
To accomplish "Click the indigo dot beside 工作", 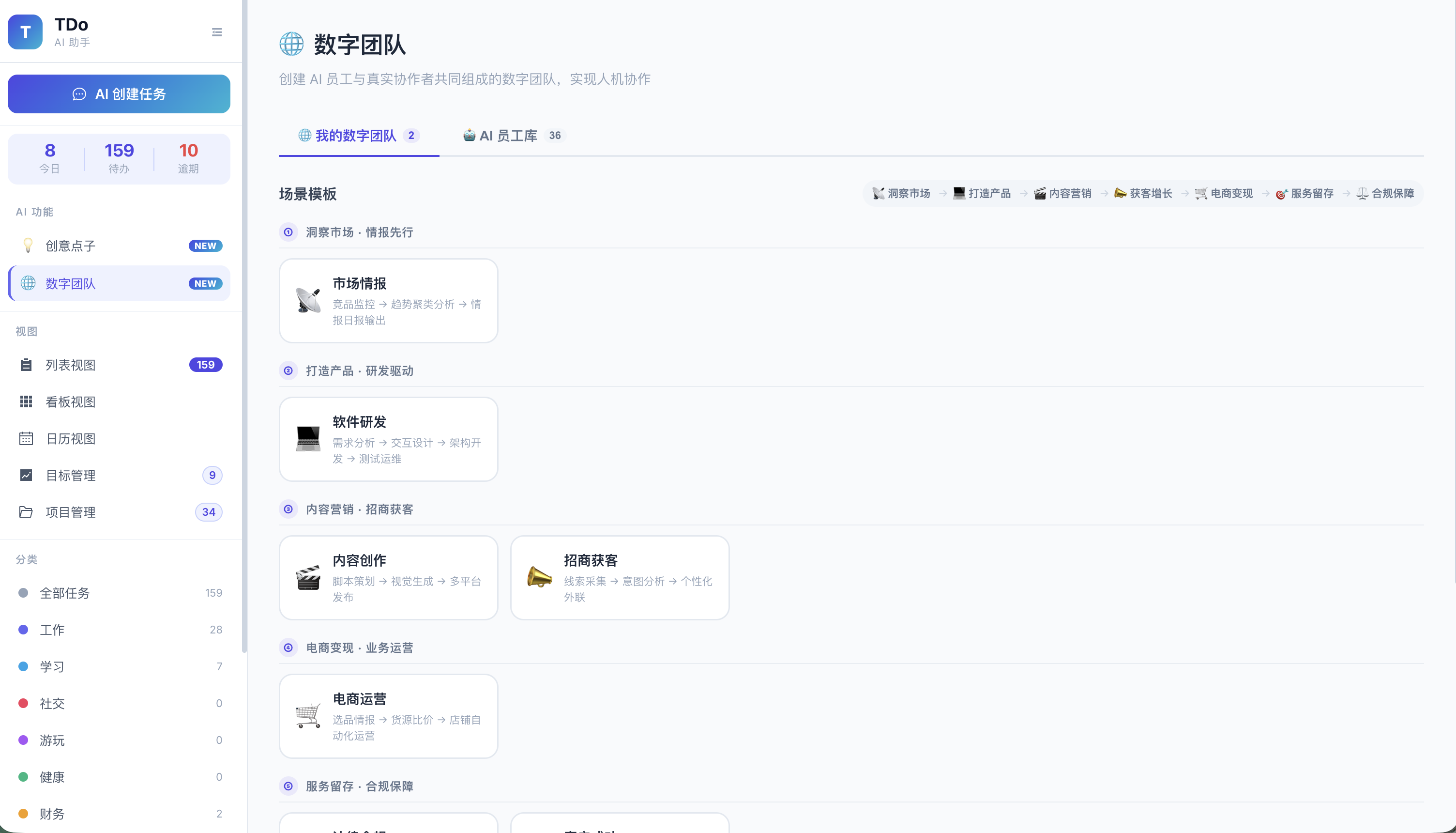I will (23, 629).
